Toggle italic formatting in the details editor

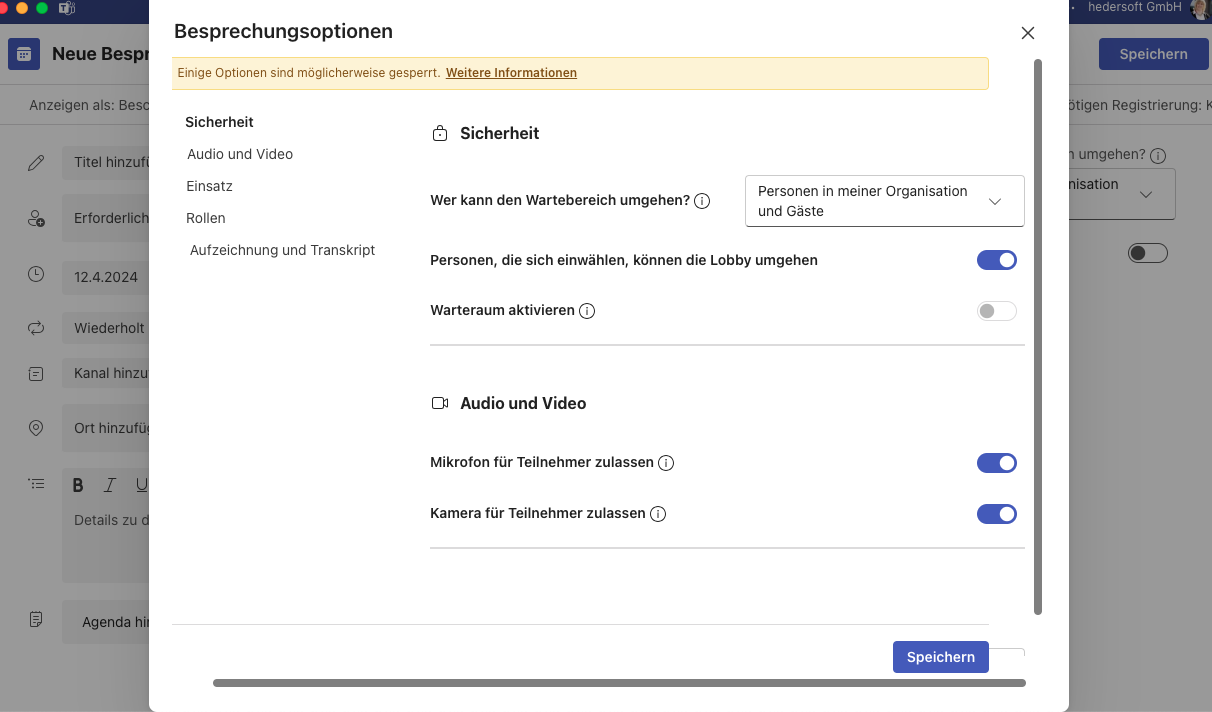pos(110,486)
